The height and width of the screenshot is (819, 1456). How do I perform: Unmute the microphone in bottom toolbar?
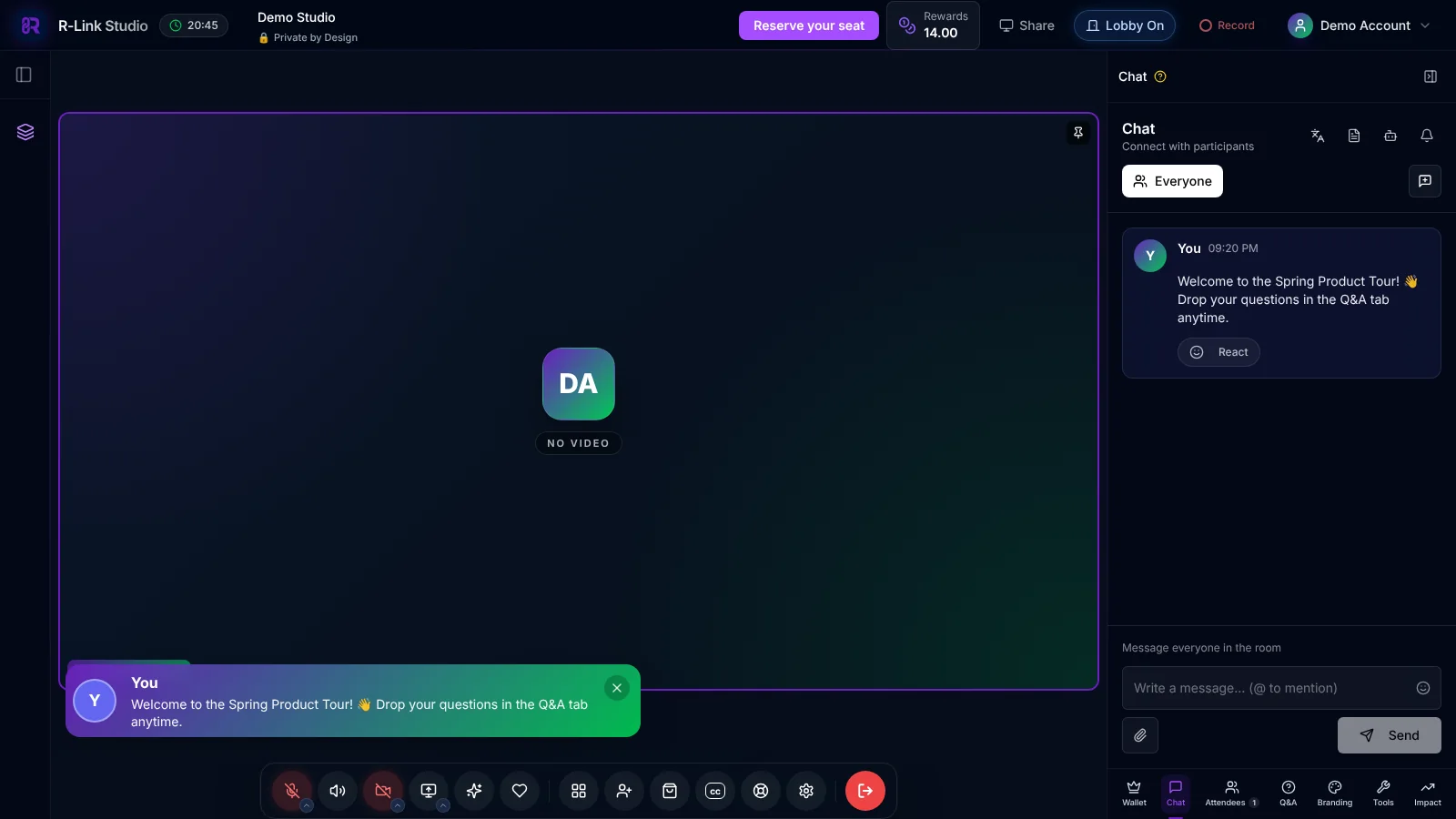292,791
